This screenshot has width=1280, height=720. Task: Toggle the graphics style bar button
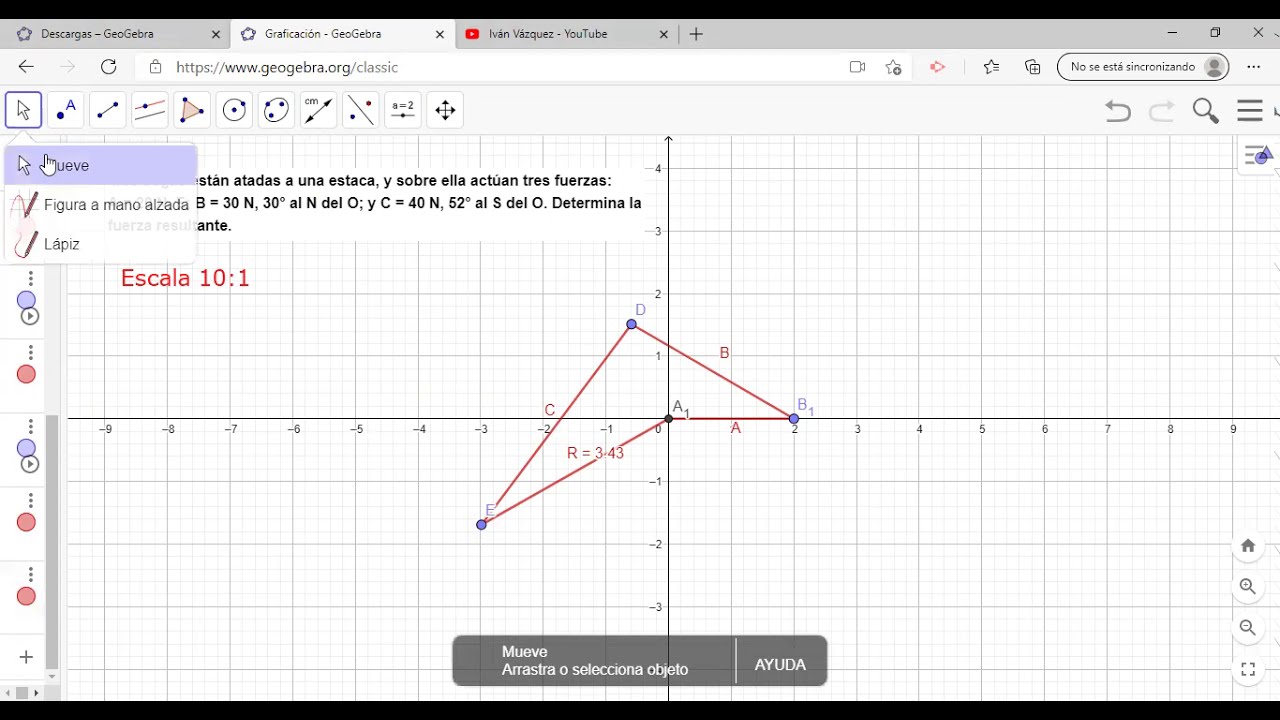click(1258, 156)
